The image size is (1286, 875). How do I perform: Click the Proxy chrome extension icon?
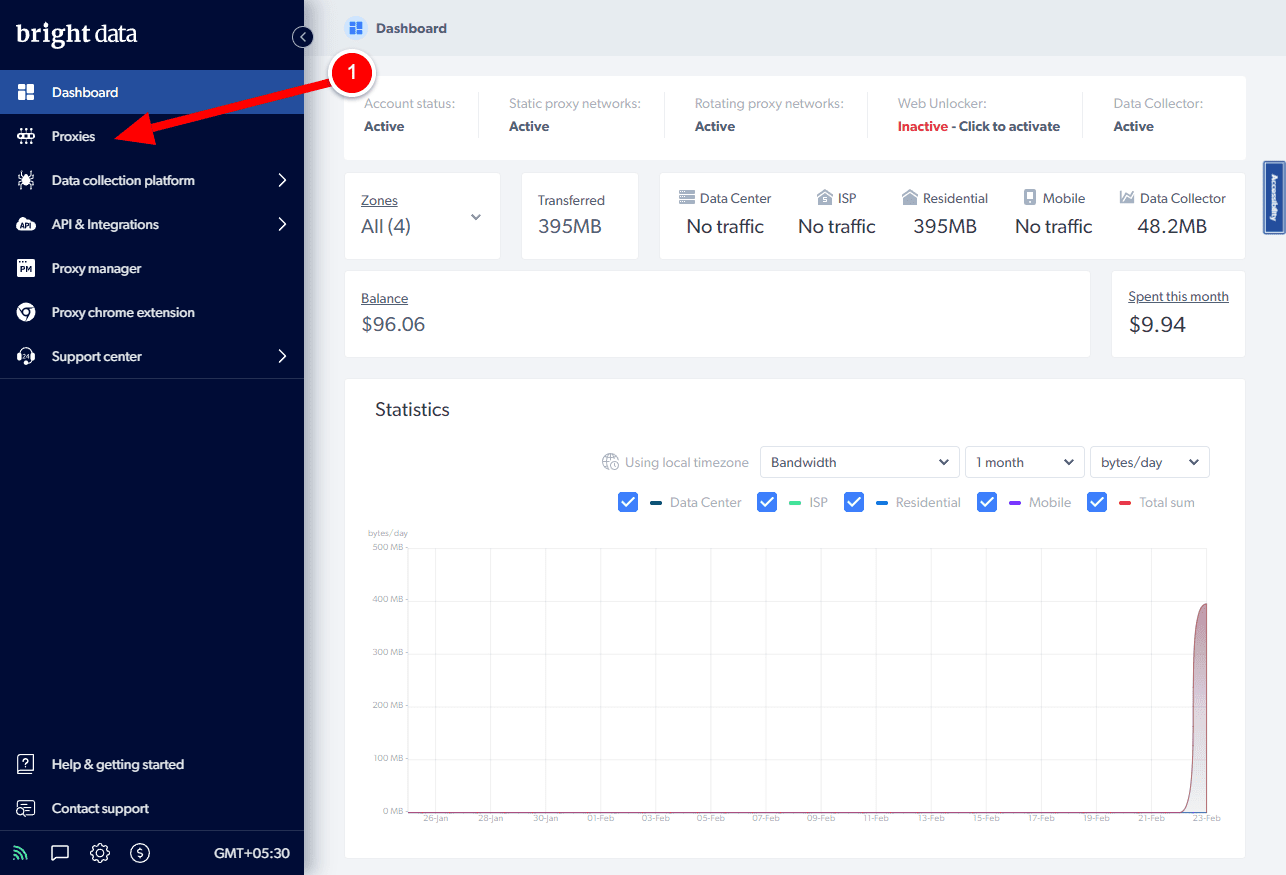coord(27,313)
